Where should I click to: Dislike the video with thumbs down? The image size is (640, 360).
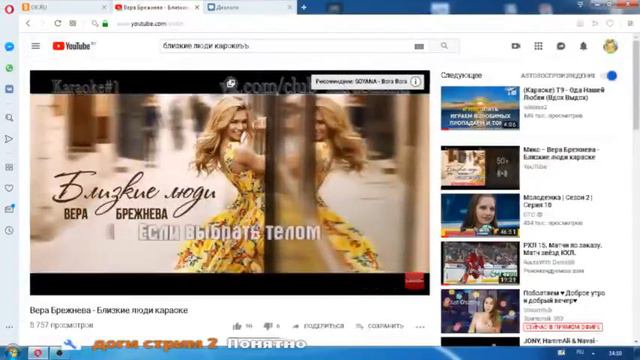pos(268,326)
